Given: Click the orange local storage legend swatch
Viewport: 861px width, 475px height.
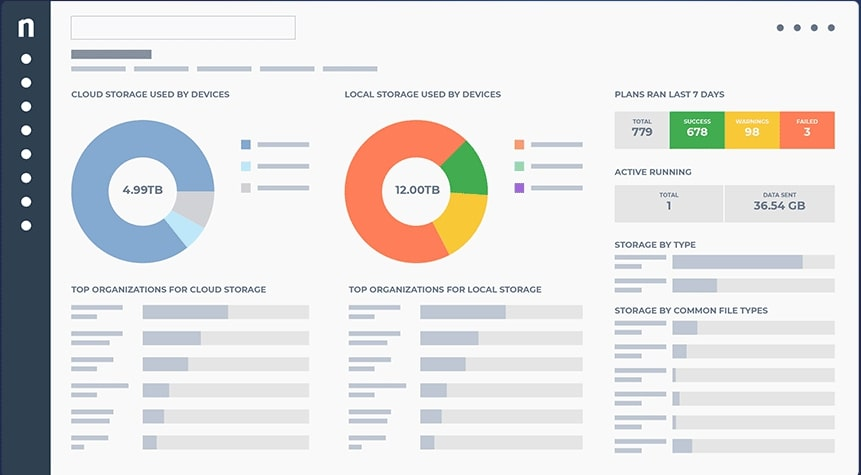Looking at the screenshot, I should 519,144.
